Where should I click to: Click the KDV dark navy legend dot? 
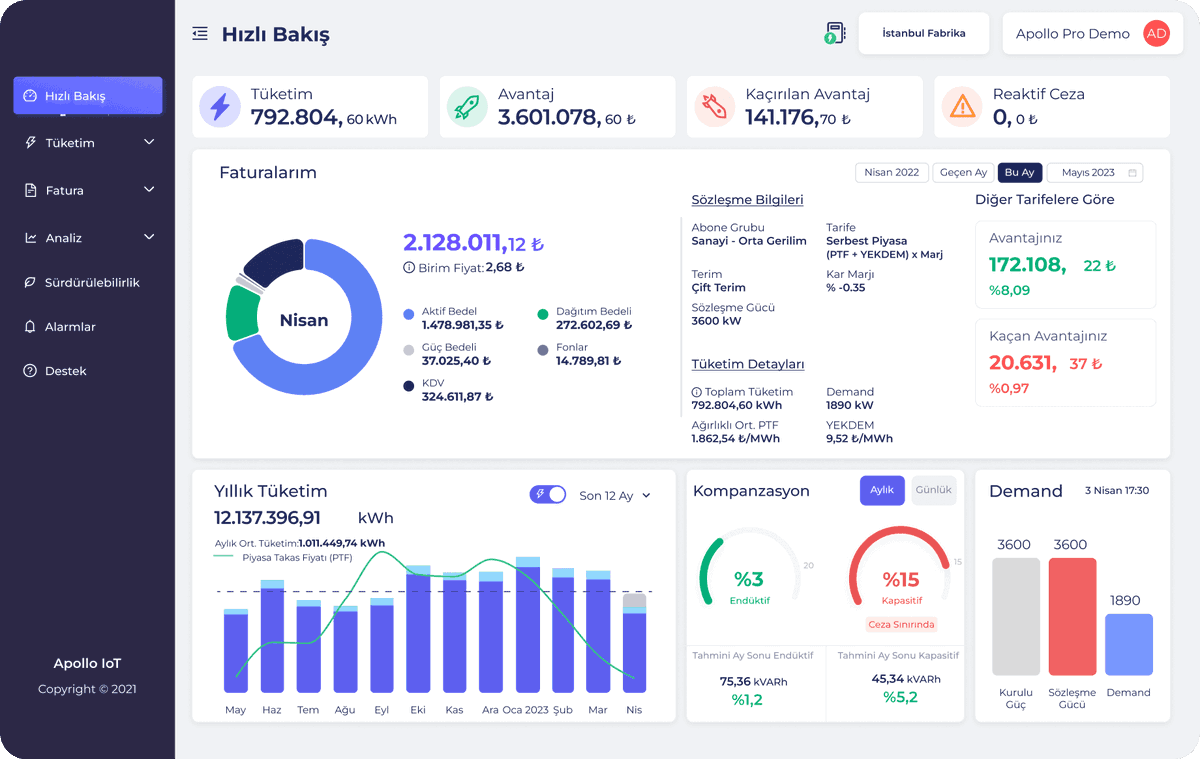click(408, 386)
